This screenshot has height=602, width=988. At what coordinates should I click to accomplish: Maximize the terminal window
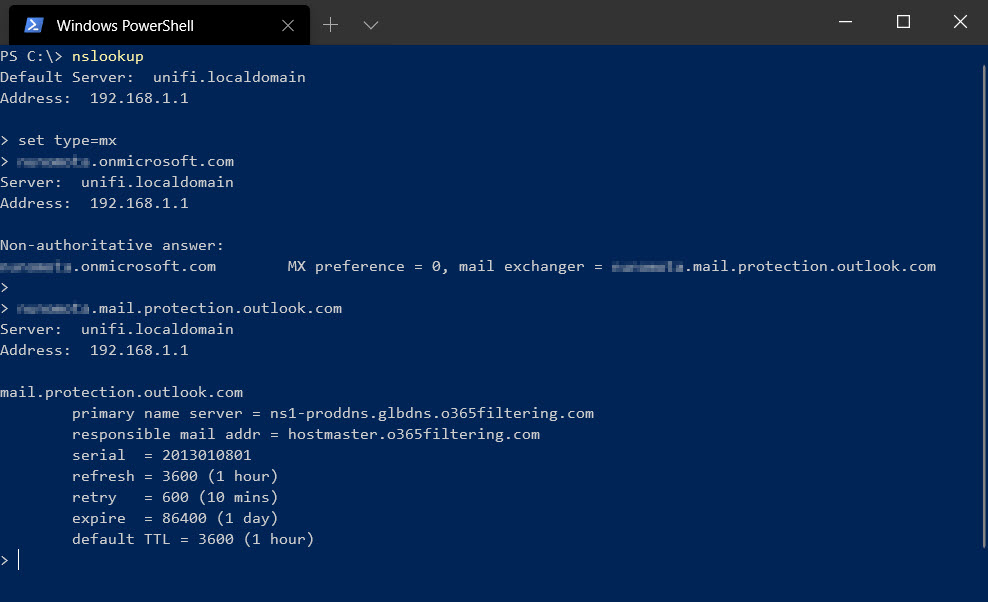902,21
